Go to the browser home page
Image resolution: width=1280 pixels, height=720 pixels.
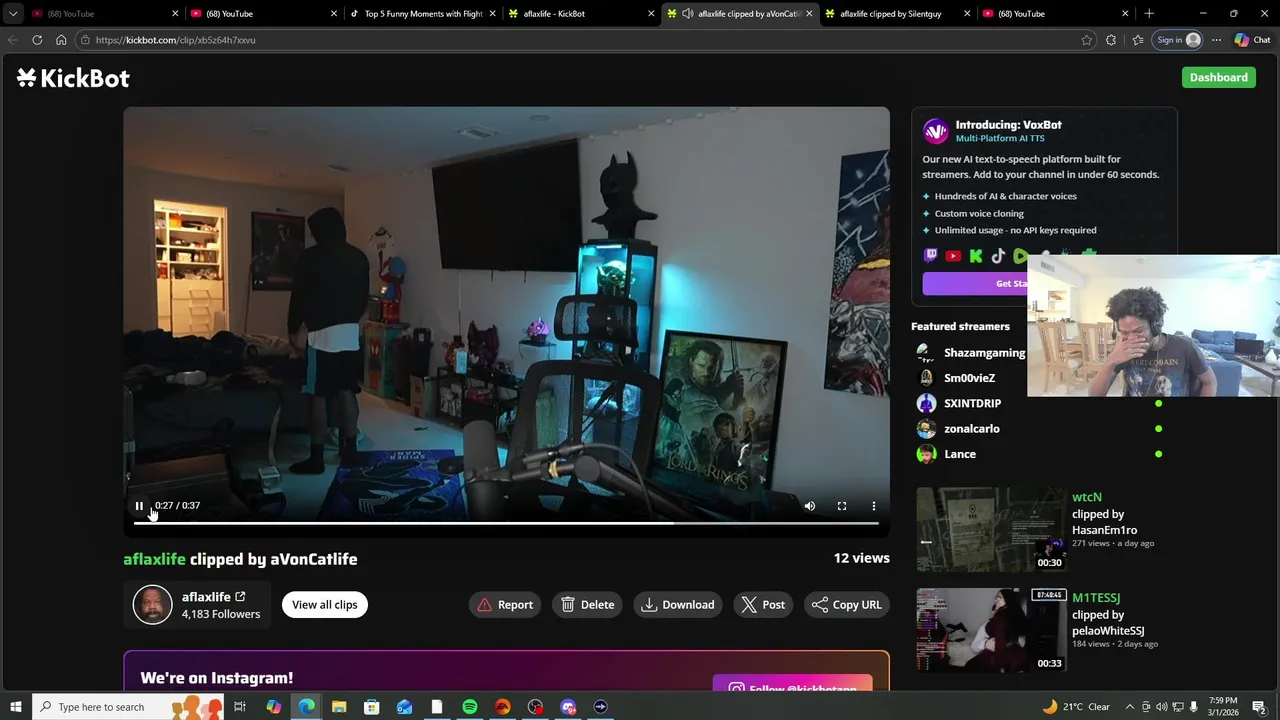point(61,40)
